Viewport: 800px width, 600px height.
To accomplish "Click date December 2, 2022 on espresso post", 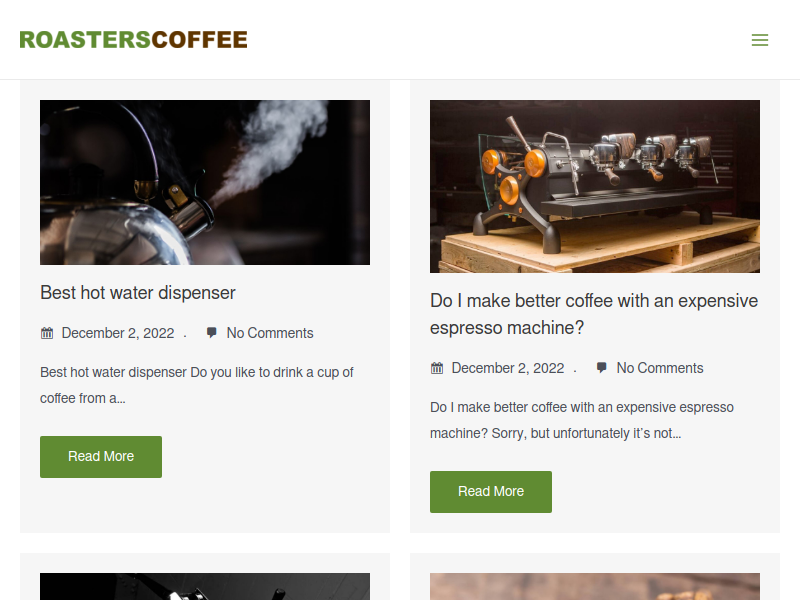I will point(508,368).
